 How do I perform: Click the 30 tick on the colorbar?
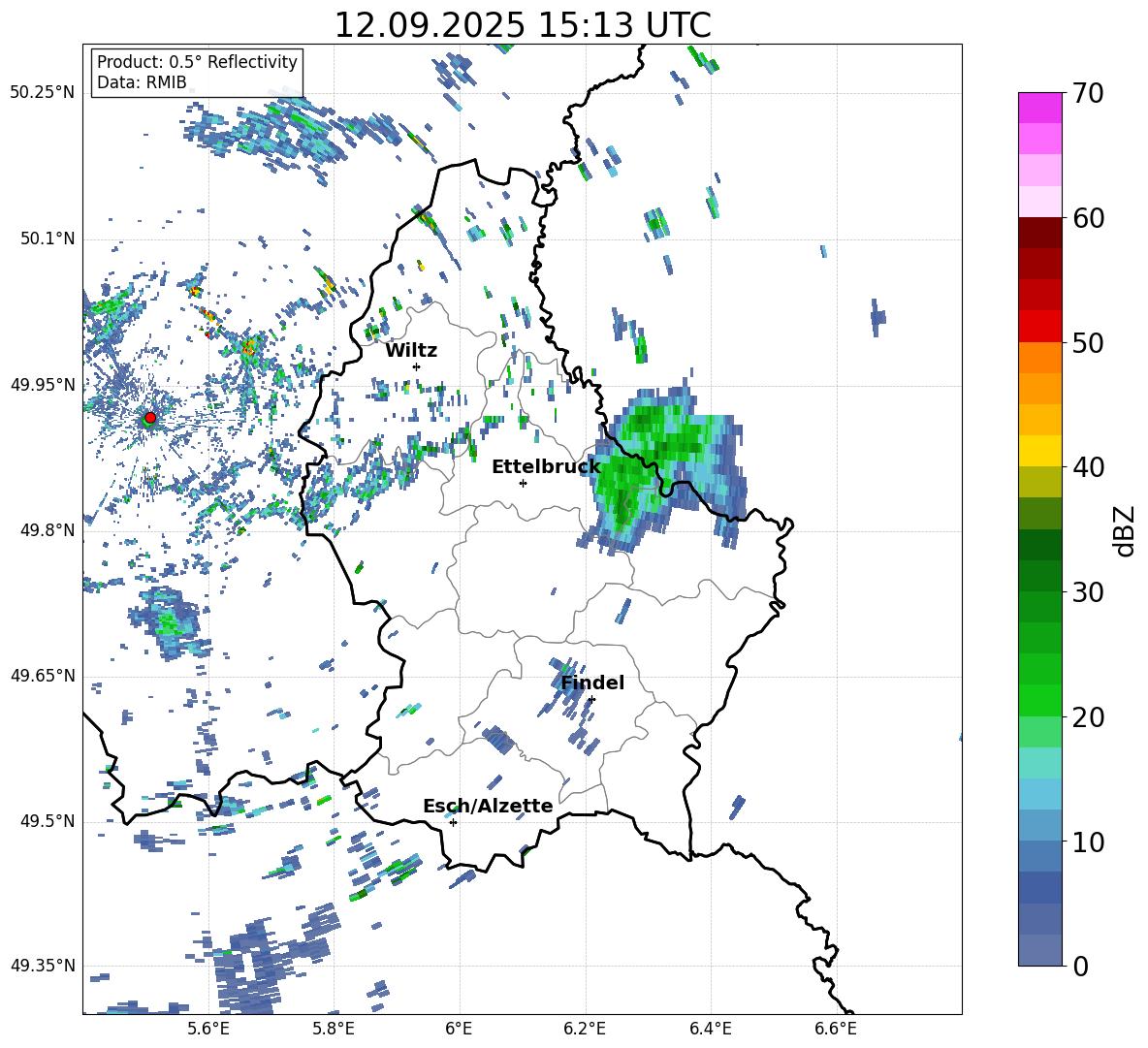[x=1087, y=592]
